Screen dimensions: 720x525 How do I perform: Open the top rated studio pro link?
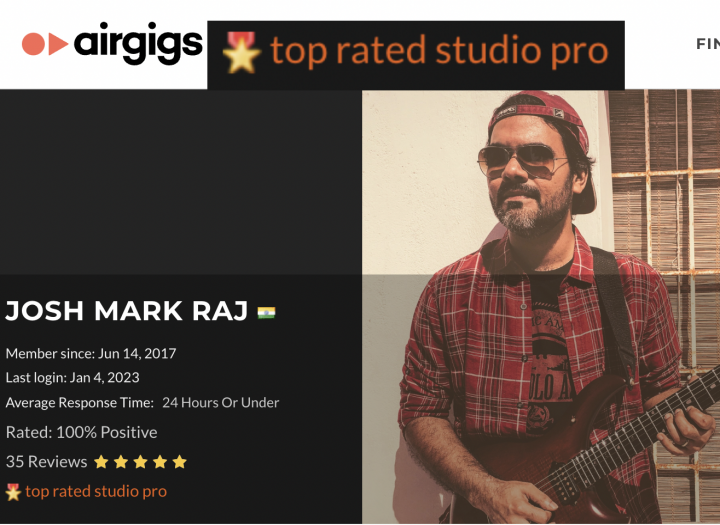pos(96,491)
